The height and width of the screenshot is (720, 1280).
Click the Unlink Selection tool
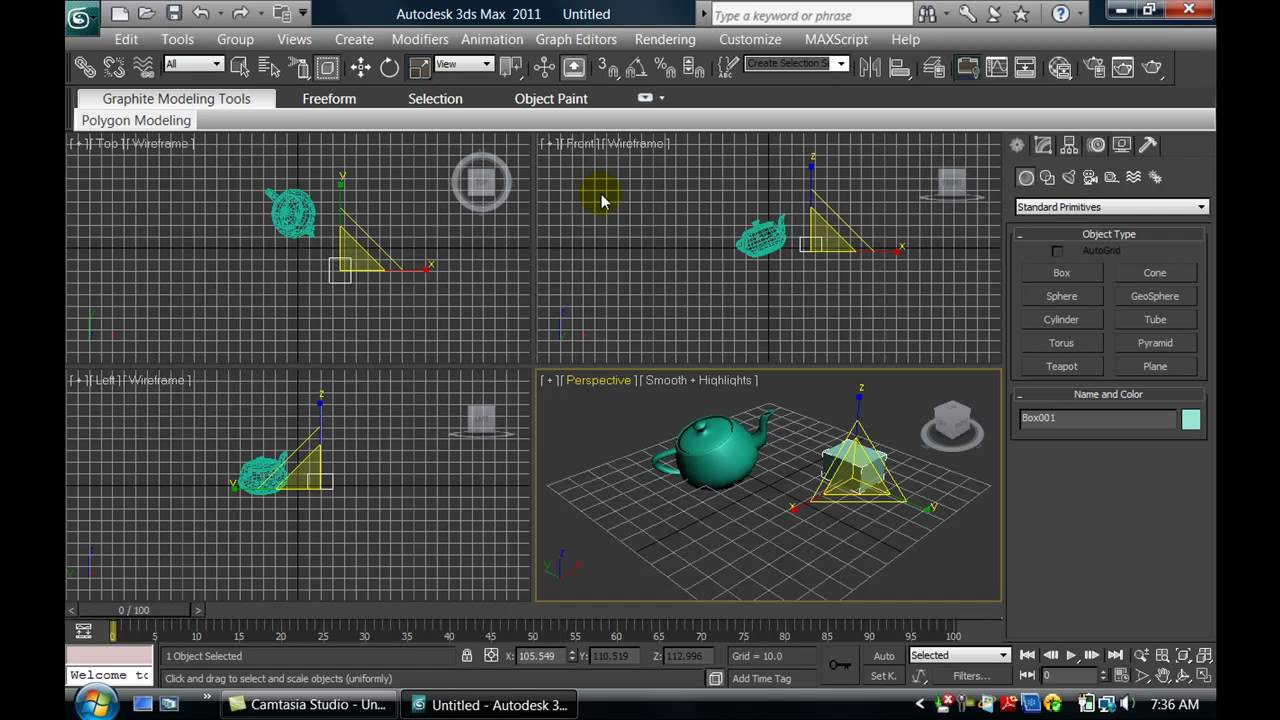[114, 67]
